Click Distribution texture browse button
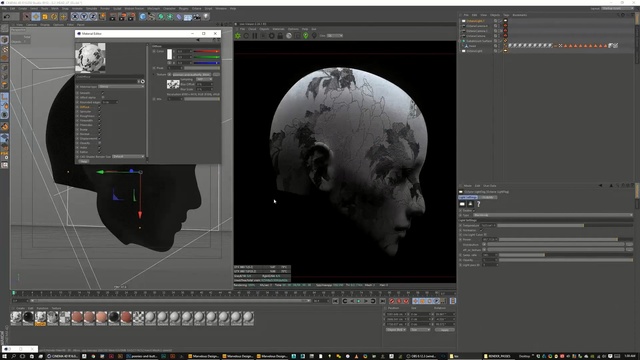Screen dimensions: 640x360 pos(629,244)
